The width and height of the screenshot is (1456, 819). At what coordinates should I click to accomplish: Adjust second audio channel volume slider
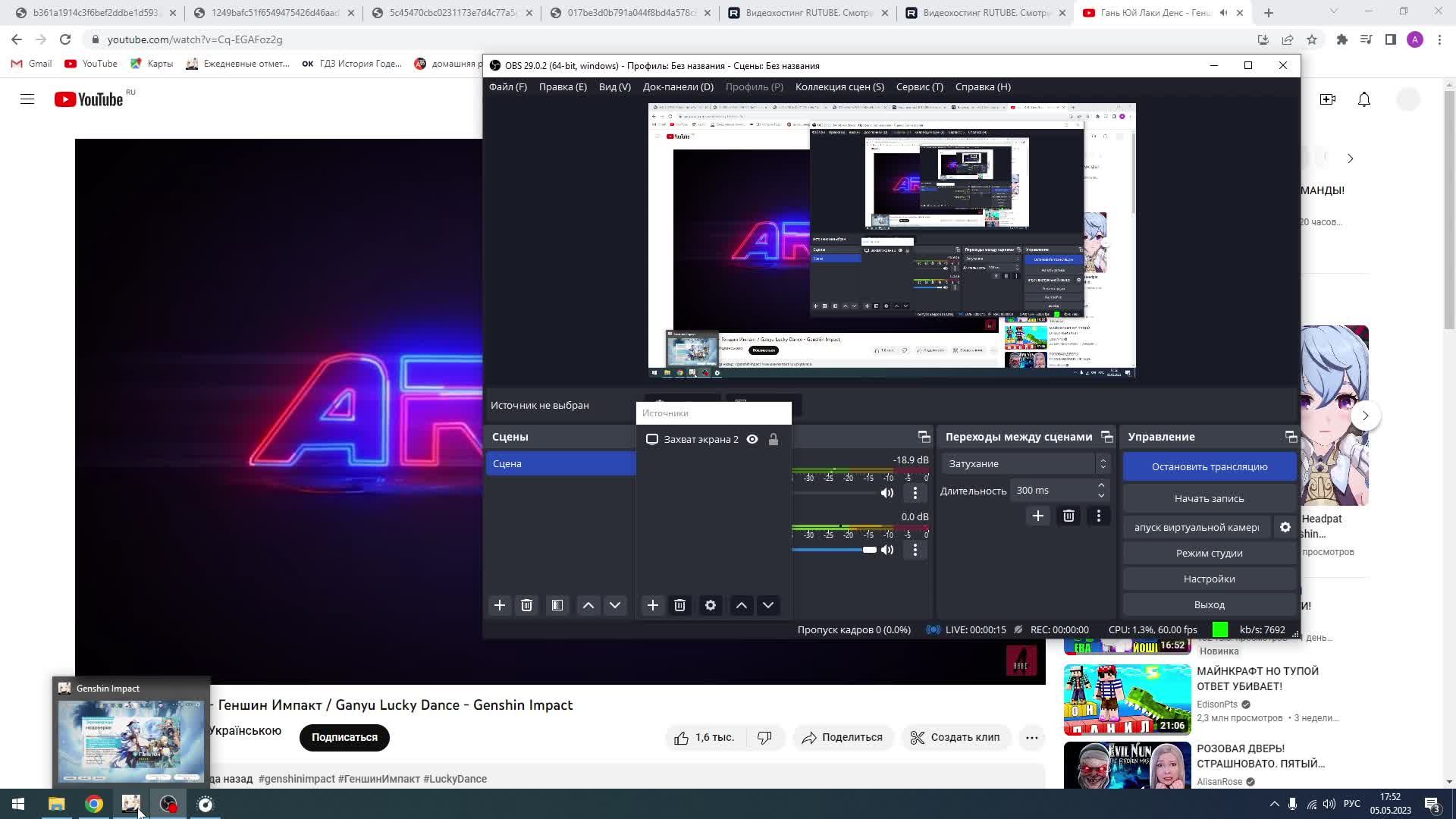point(869,550)
